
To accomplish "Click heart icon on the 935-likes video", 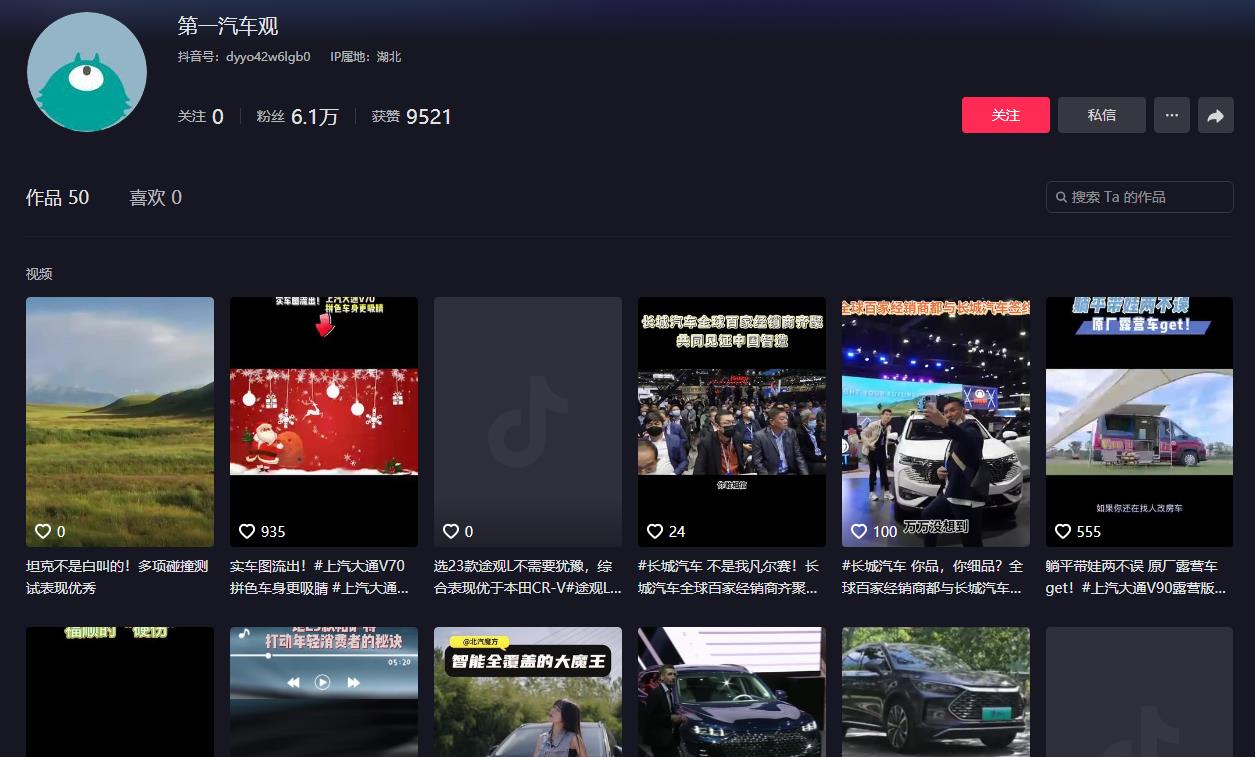I will [x=247, y=531].
